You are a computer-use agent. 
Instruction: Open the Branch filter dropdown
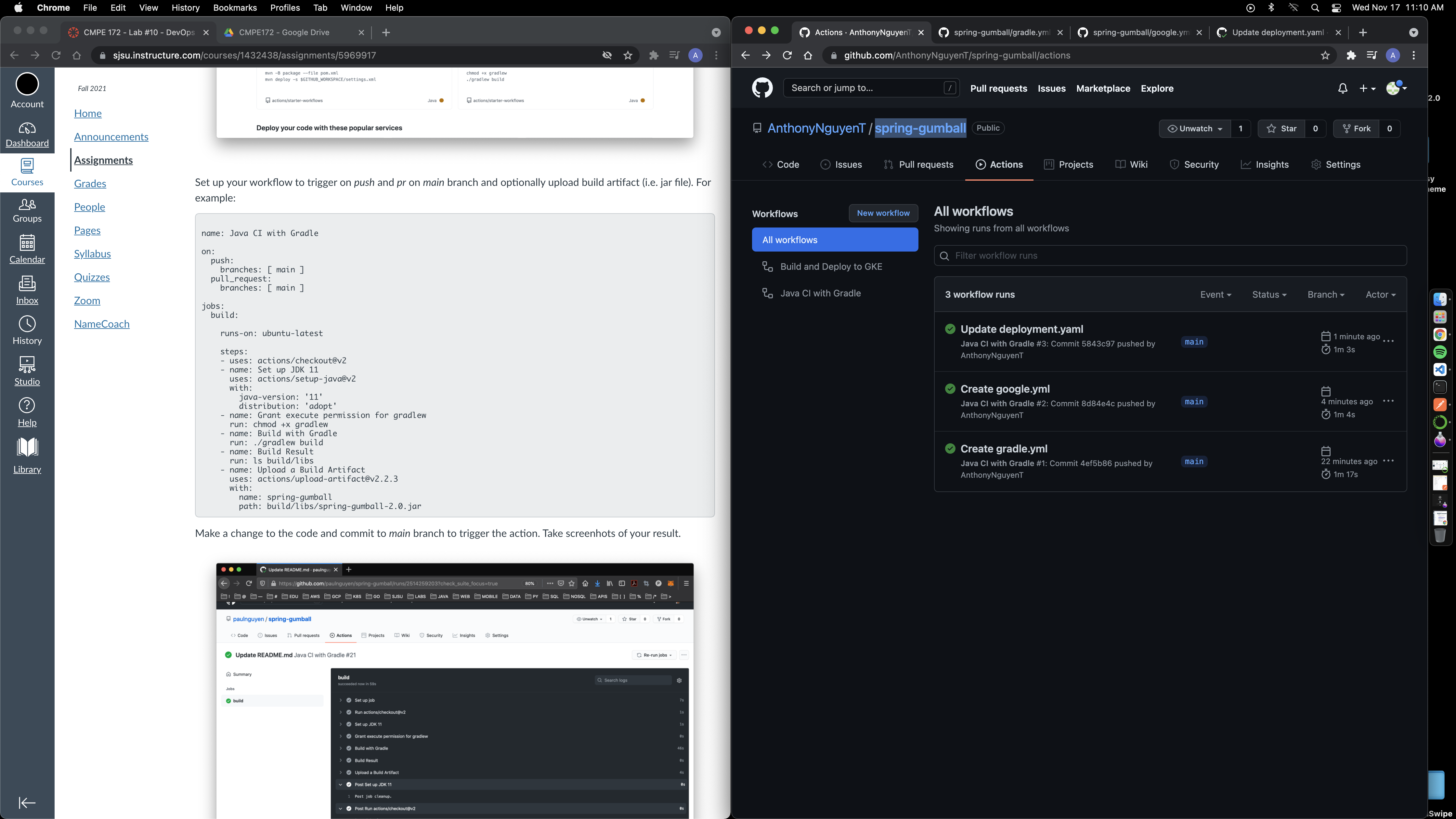pos(1325,294)
